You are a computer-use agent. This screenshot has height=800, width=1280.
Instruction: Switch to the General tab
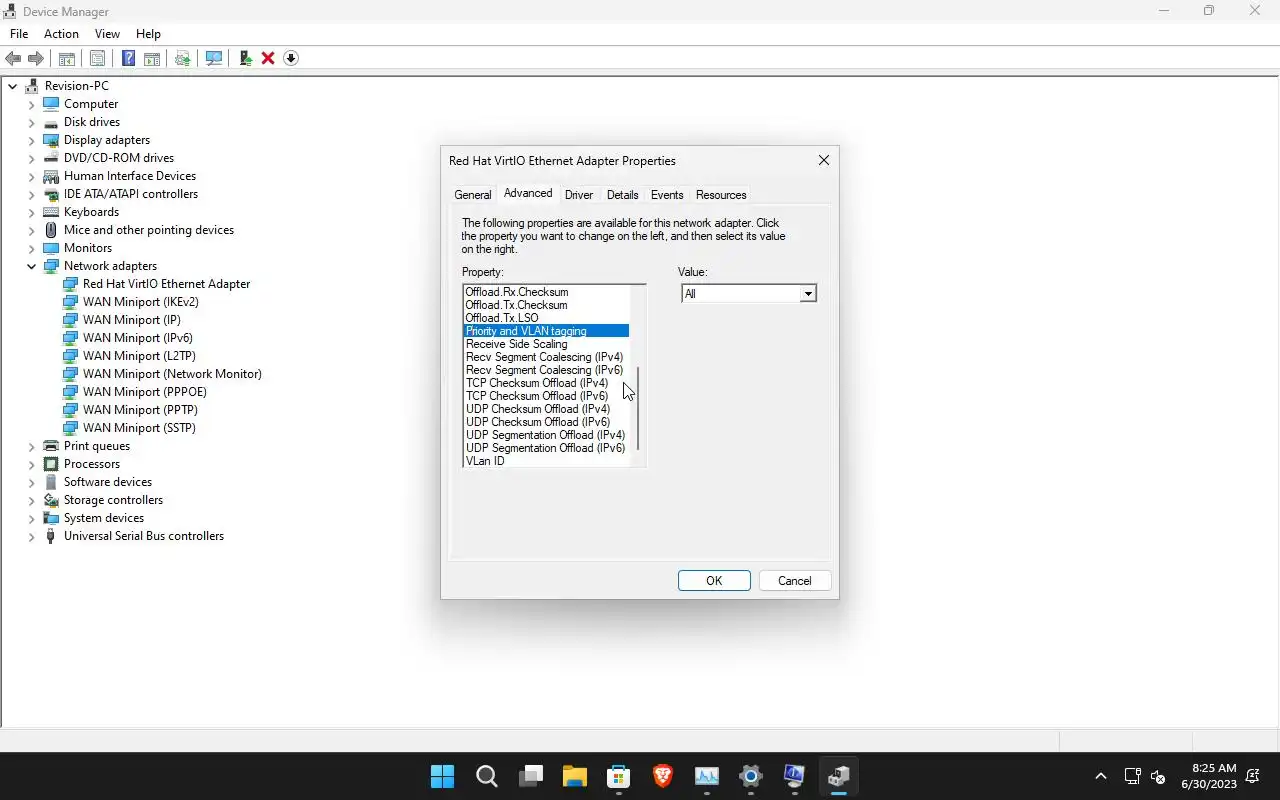[x=472, y=195]
